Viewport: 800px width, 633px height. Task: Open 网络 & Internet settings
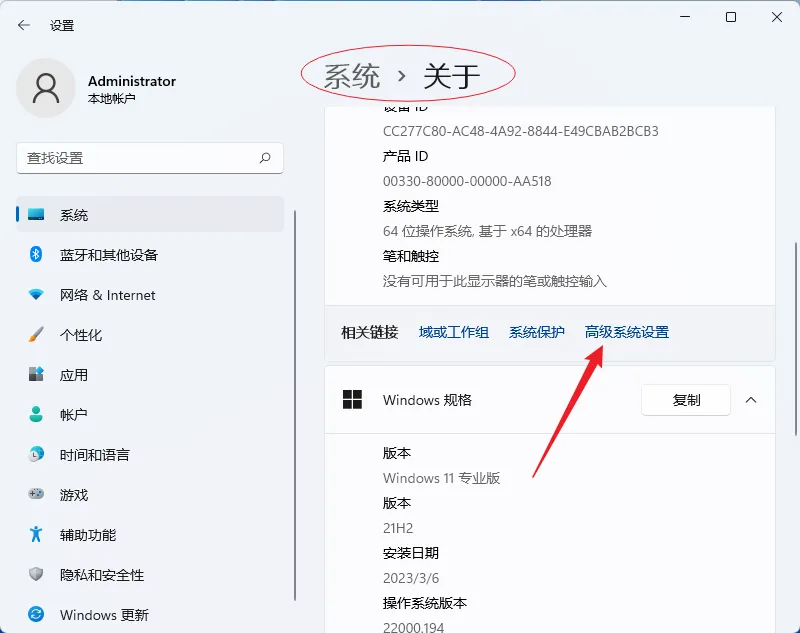[x=150, y=295]
